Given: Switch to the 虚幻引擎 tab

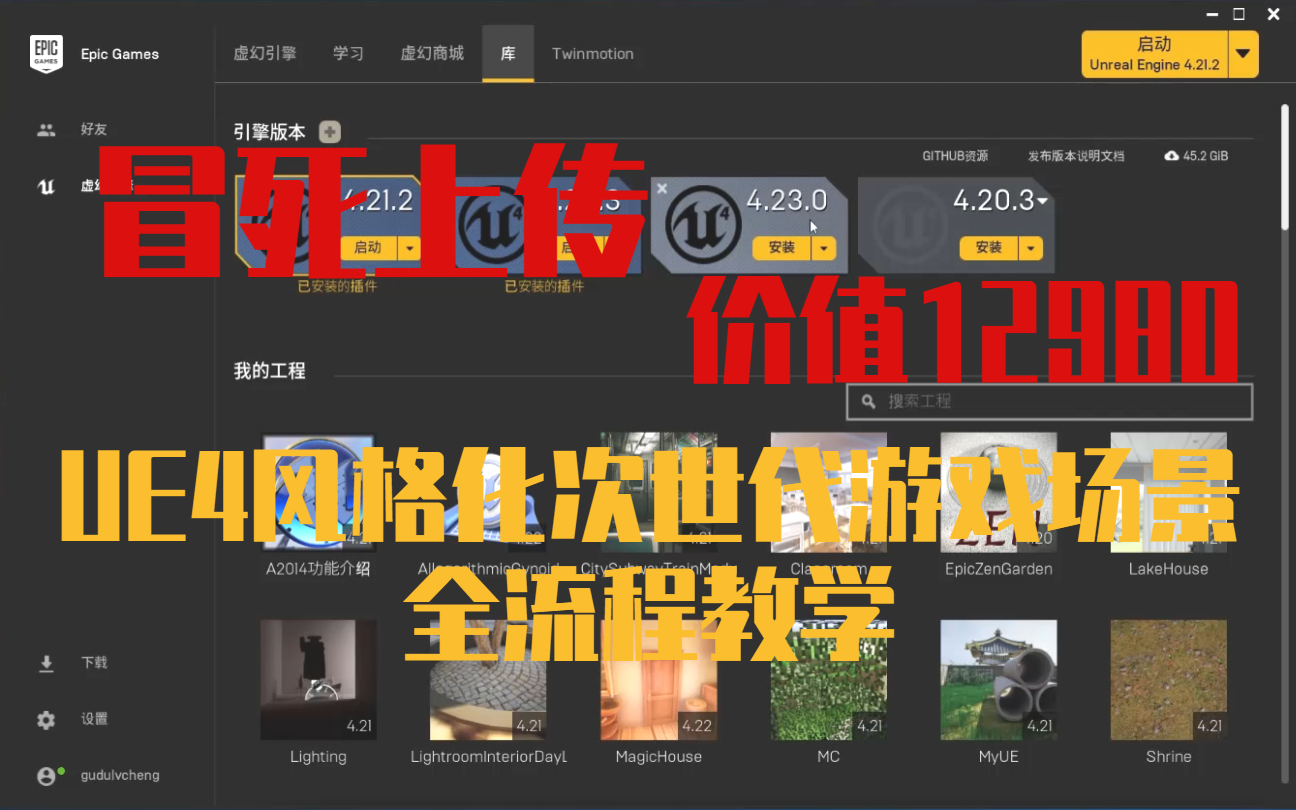Looking at the screenshot, I should tap(265, 53).
